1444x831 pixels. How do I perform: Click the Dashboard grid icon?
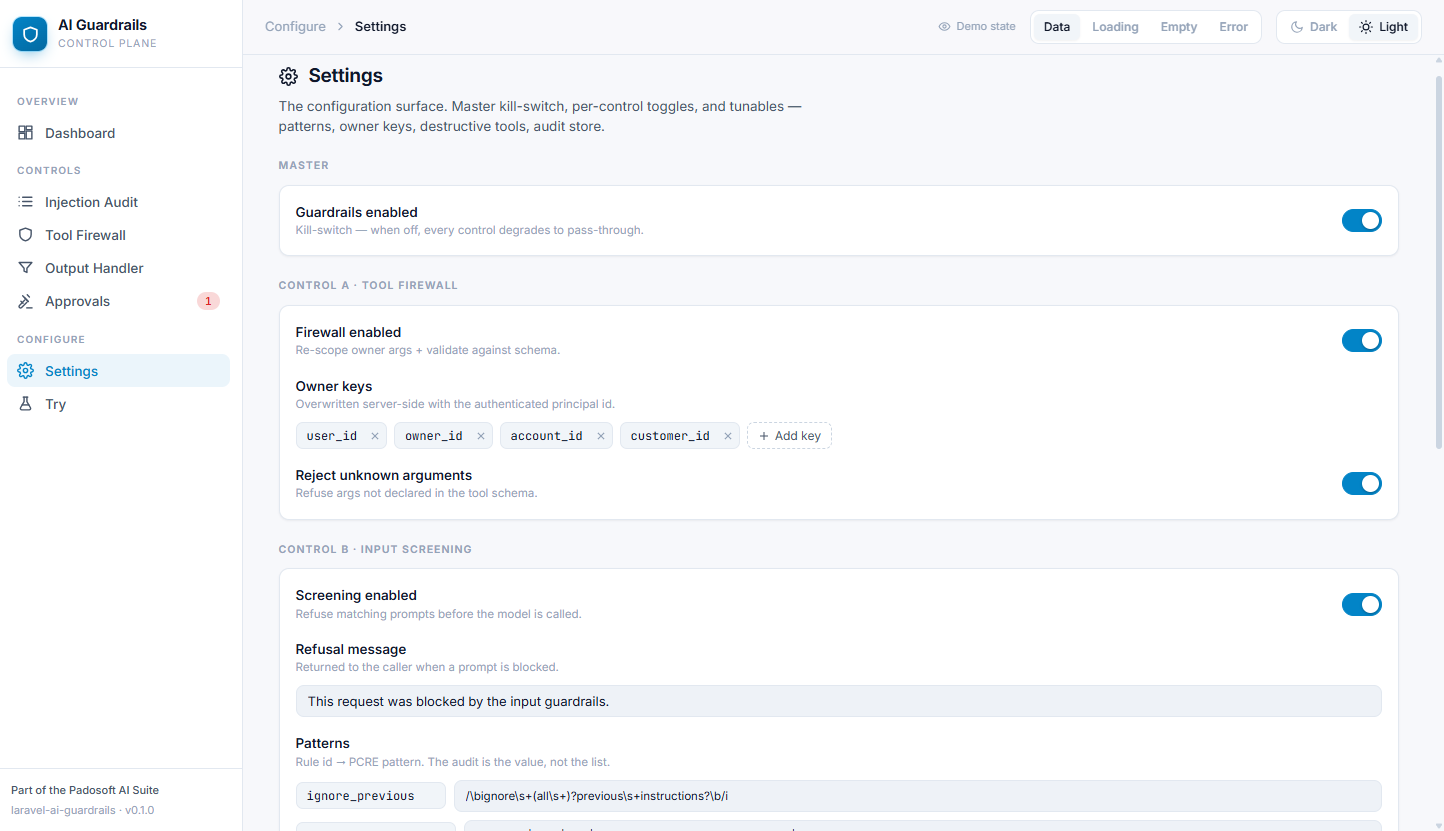(x=26, y=133)
